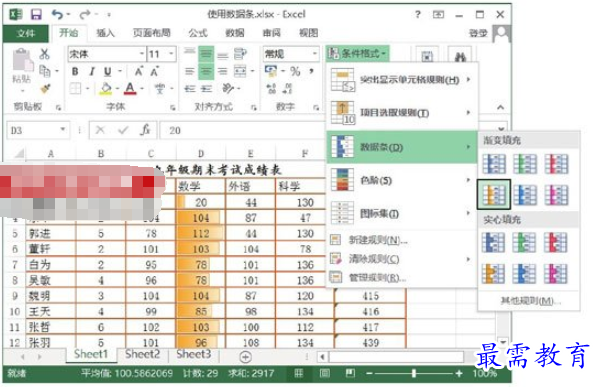Click the Undo arrow icon
This screenshot has width=598, height=387.
57,14
